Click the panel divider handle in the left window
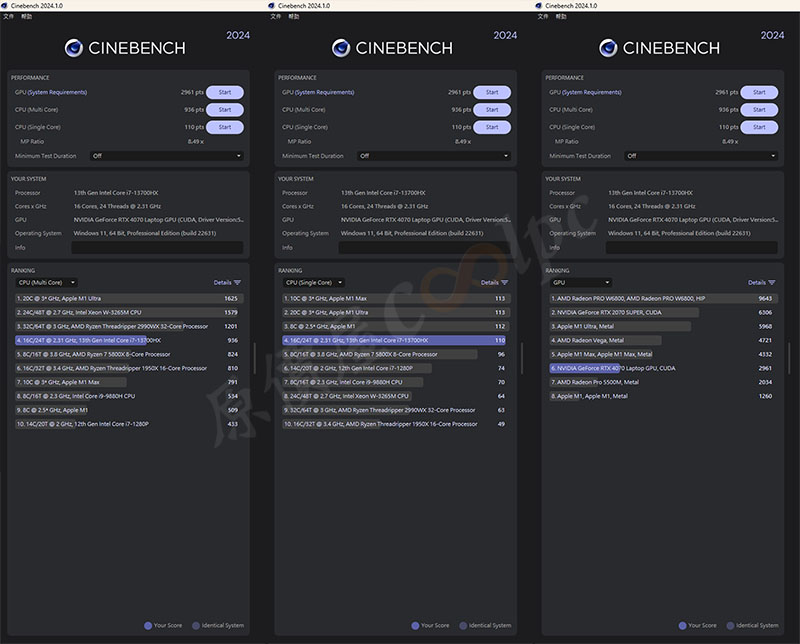Screen dimensions: 800x644 coord(254,358)
